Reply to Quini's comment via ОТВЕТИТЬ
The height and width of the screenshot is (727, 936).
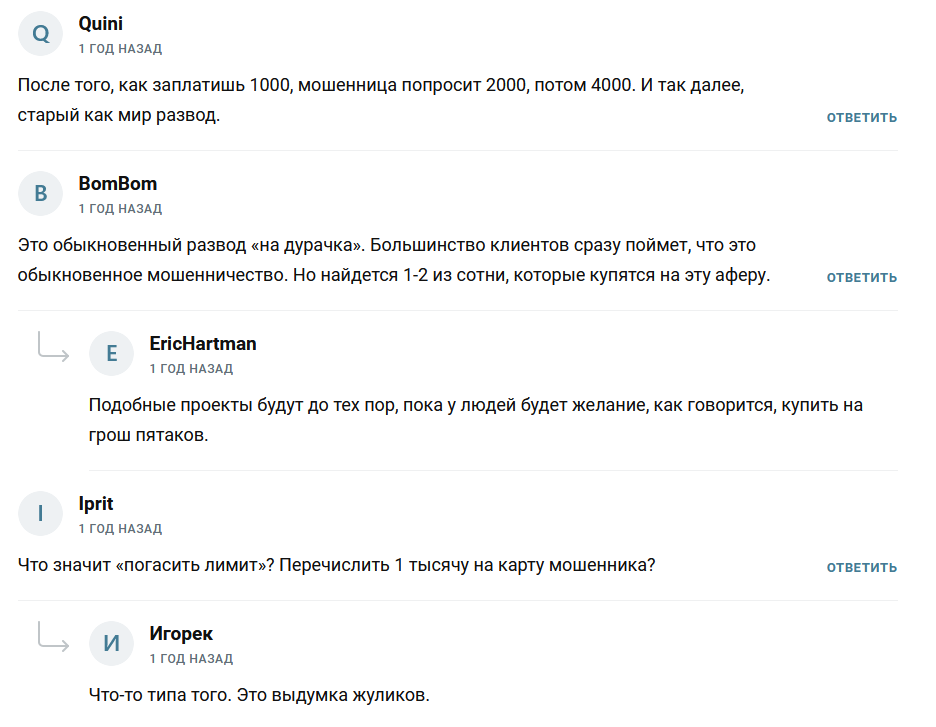tap(861, 118)
